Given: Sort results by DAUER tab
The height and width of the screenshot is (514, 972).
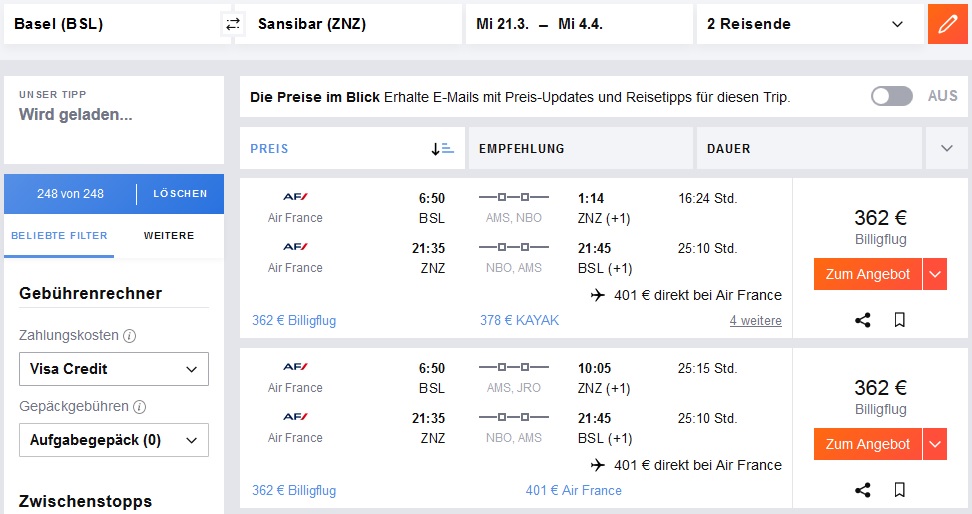Looking at the screenshot, I should [x=809, y=148].
